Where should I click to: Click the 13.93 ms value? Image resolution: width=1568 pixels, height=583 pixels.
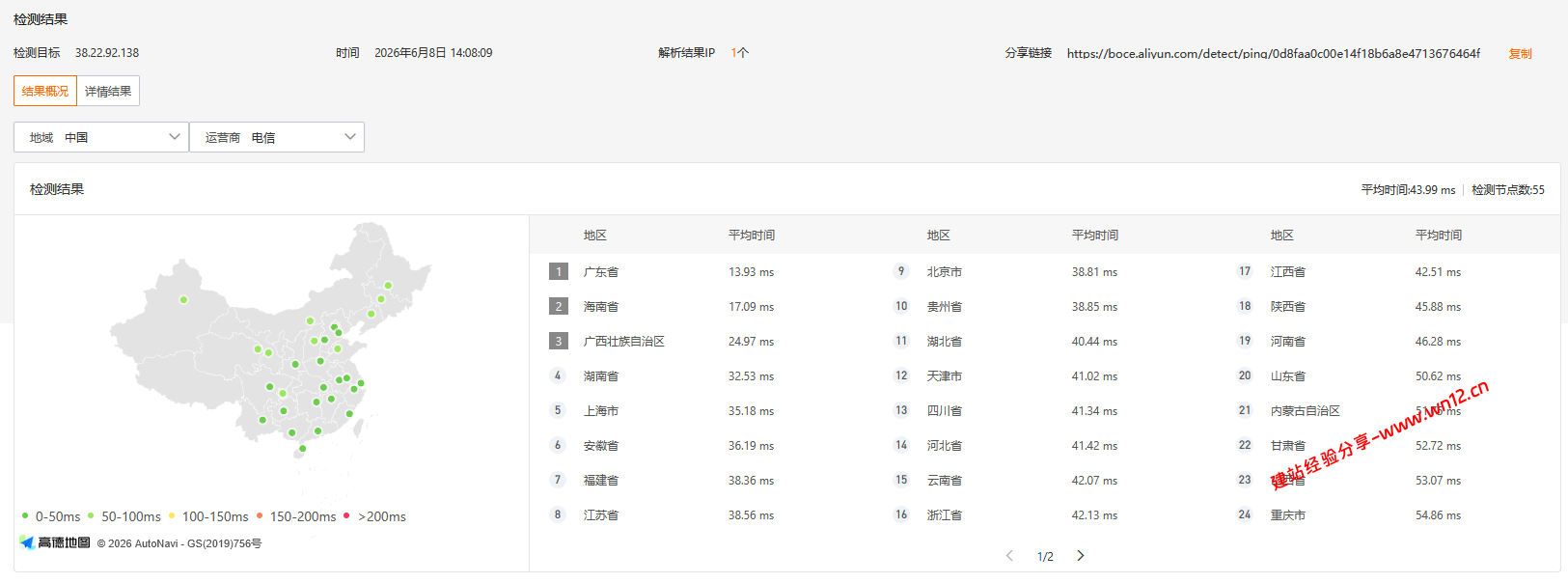[751, 272]
